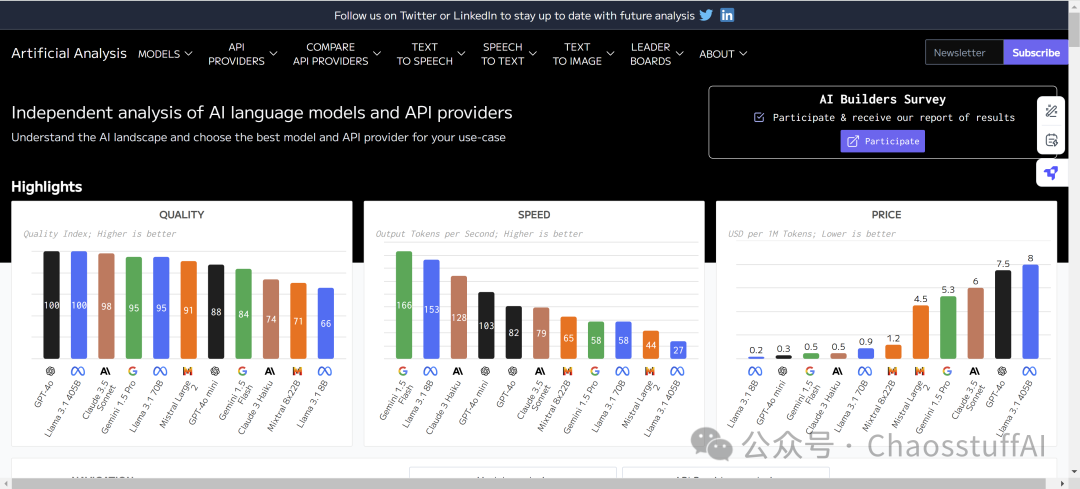Screen dimensions: 1080x489
Task: Click the 'Independent analysis of AI language models' headline
Action: click(262, 113)
